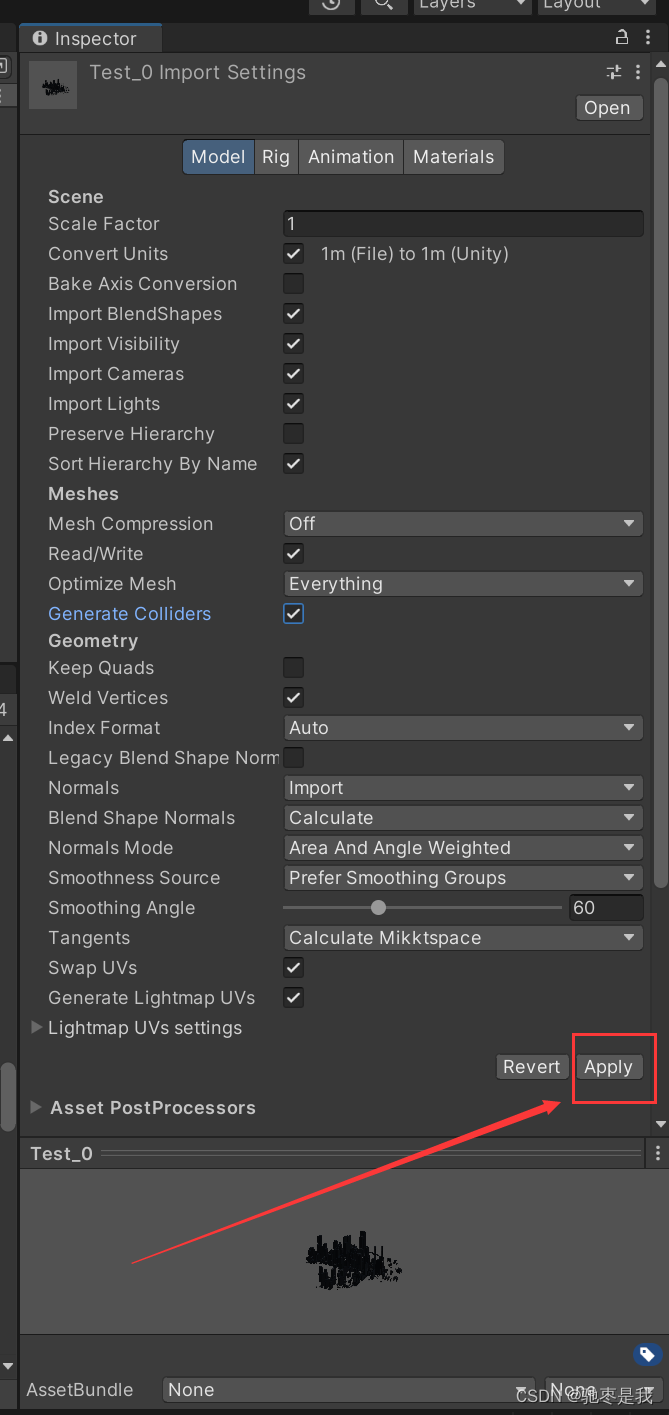Click the AssetBundle tag icon near bottom
Image resolution: width=669 pixels, height=1415 pixels.
[648, 1354]
